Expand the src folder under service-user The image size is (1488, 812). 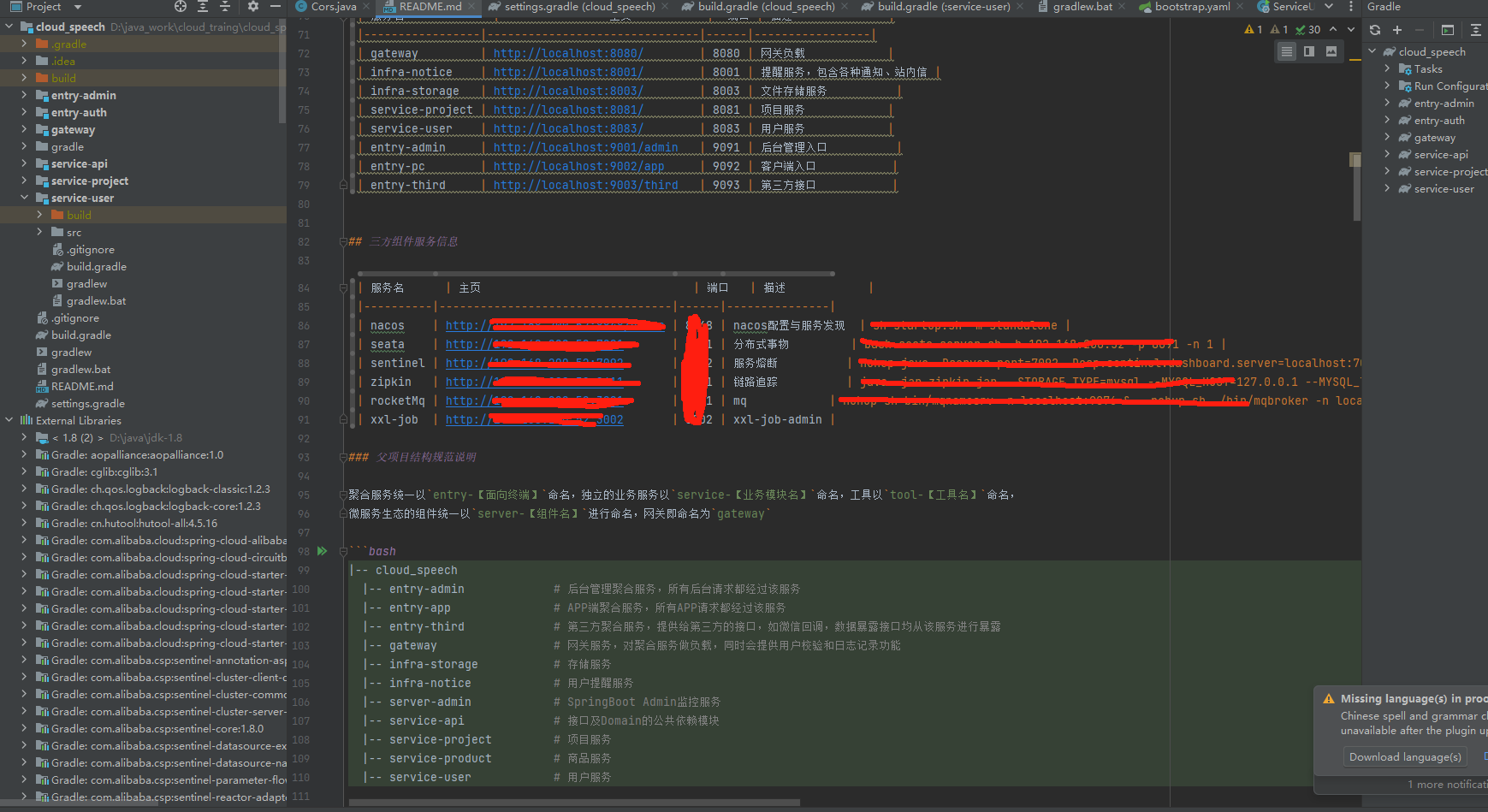tap(39, 232)
